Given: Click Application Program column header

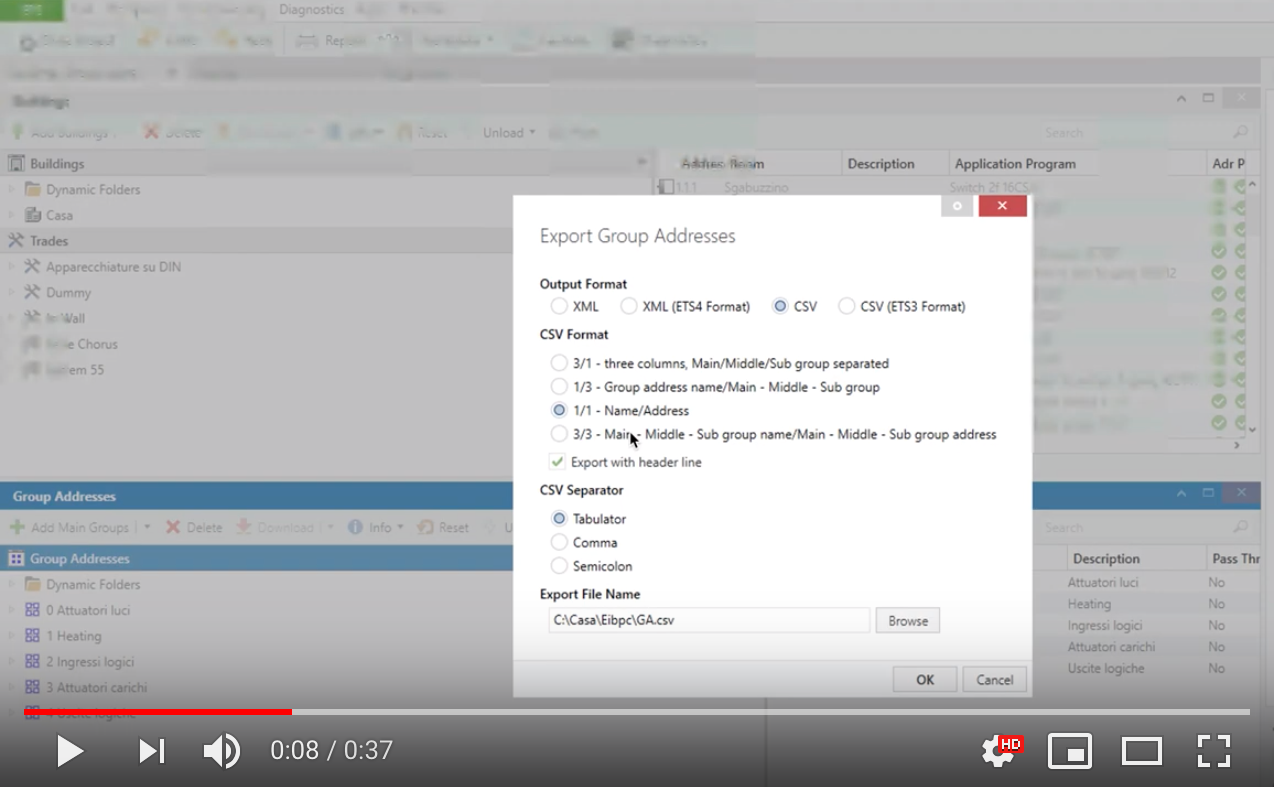Looking at the screenshot, I should point(1015,164).
